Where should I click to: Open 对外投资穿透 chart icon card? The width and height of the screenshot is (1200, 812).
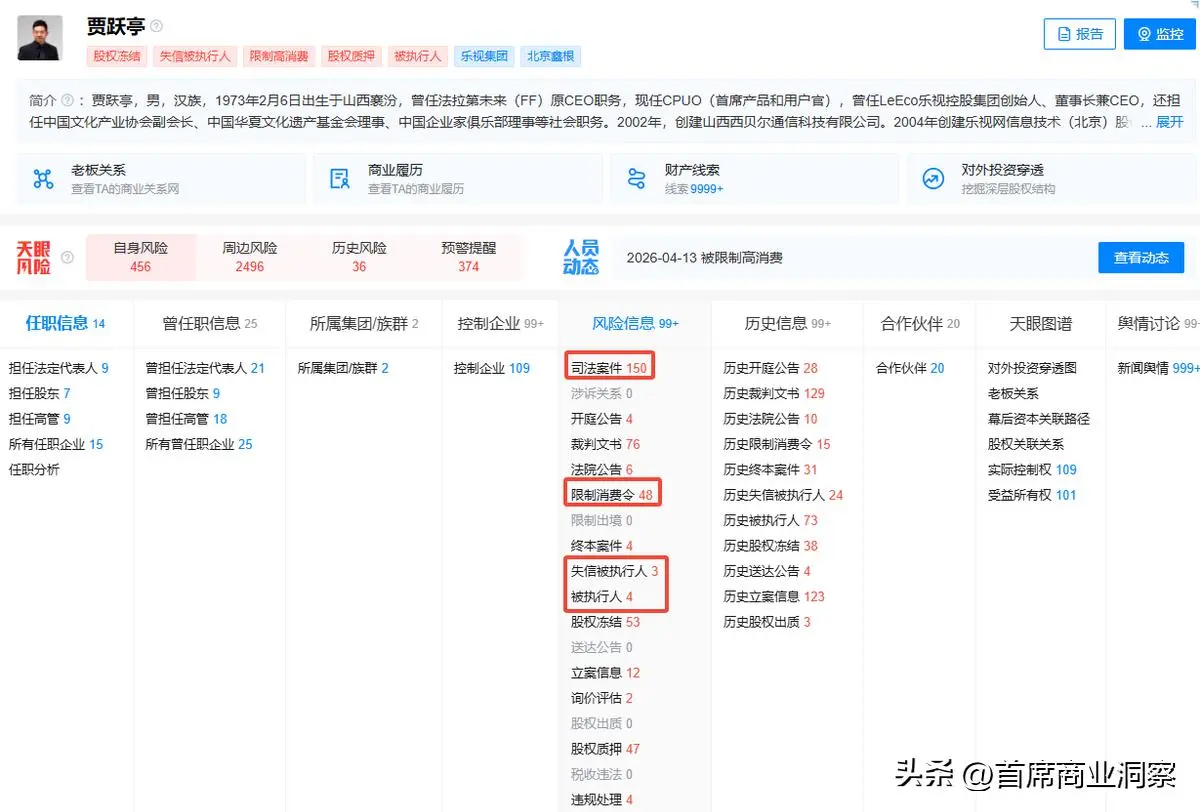click(1051, 179)
